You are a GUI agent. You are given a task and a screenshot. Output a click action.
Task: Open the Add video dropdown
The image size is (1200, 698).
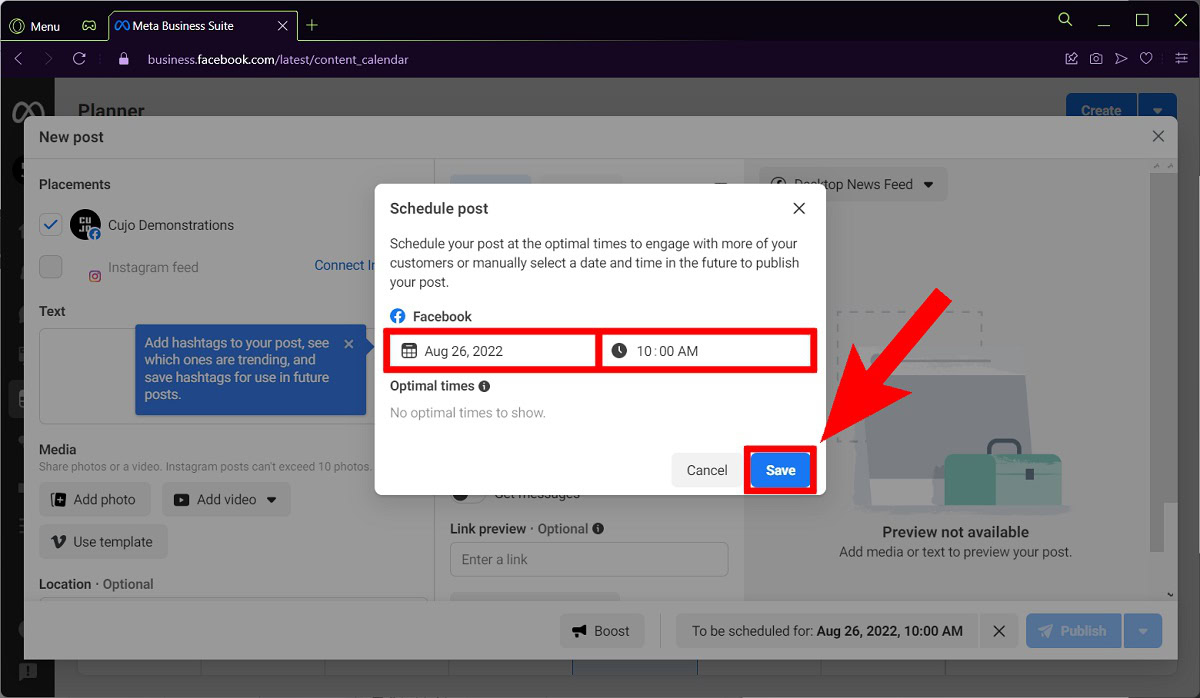(226, 499)
